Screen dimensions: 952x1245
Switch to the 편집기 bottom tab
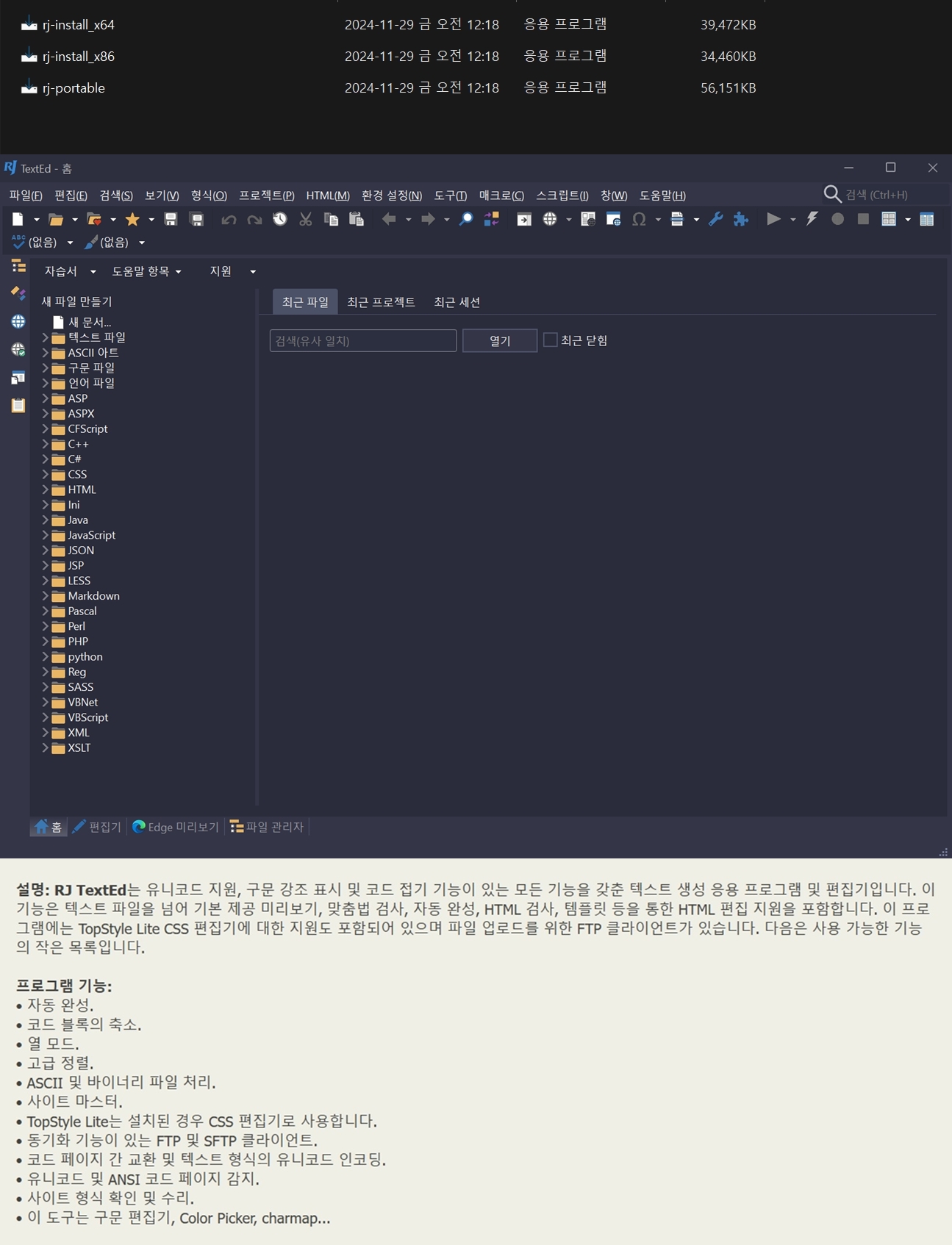tap(97, 827)
